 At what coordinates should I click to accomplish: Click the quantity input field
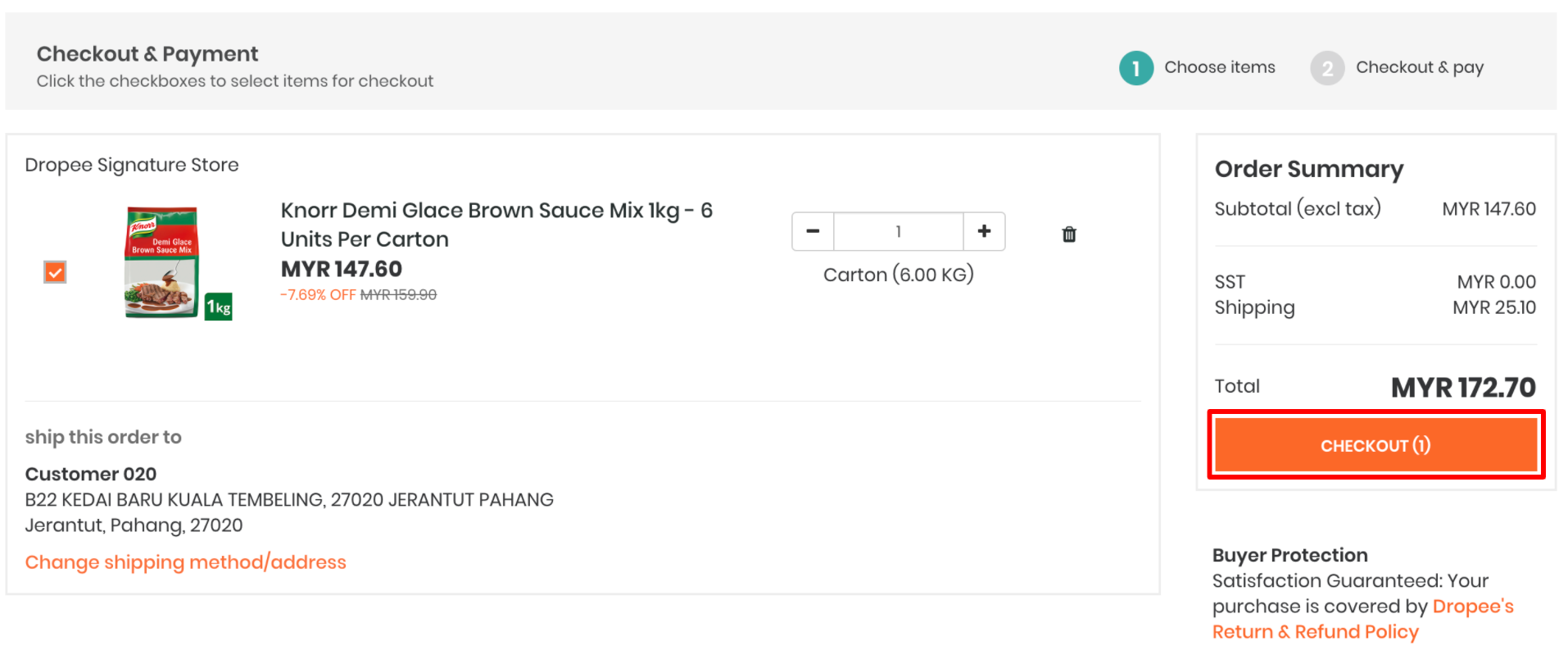tap(898, 231)
